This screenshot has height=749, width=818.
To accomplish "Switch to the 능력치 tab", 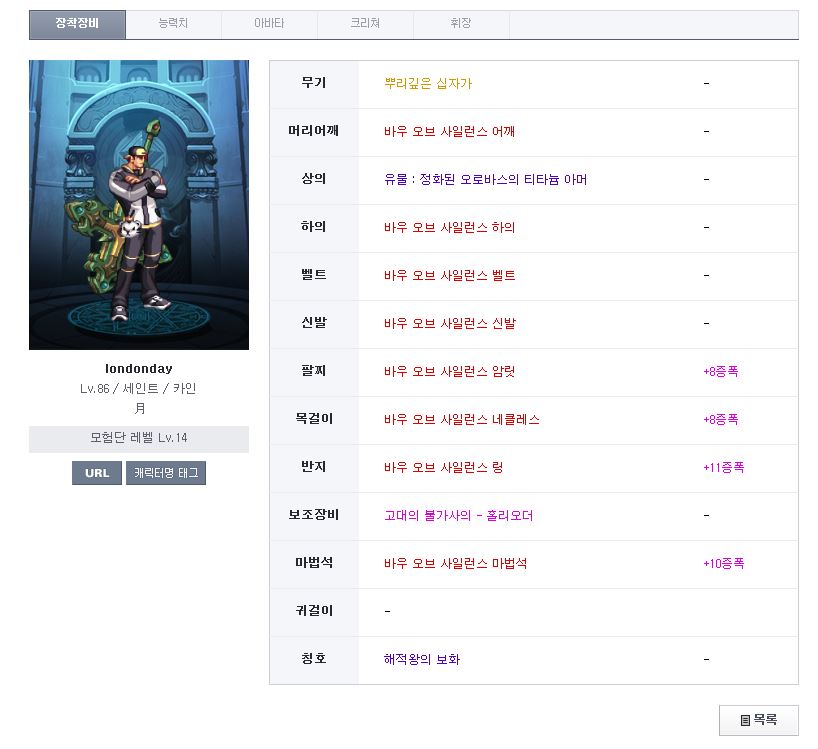I will coord(173,24).
